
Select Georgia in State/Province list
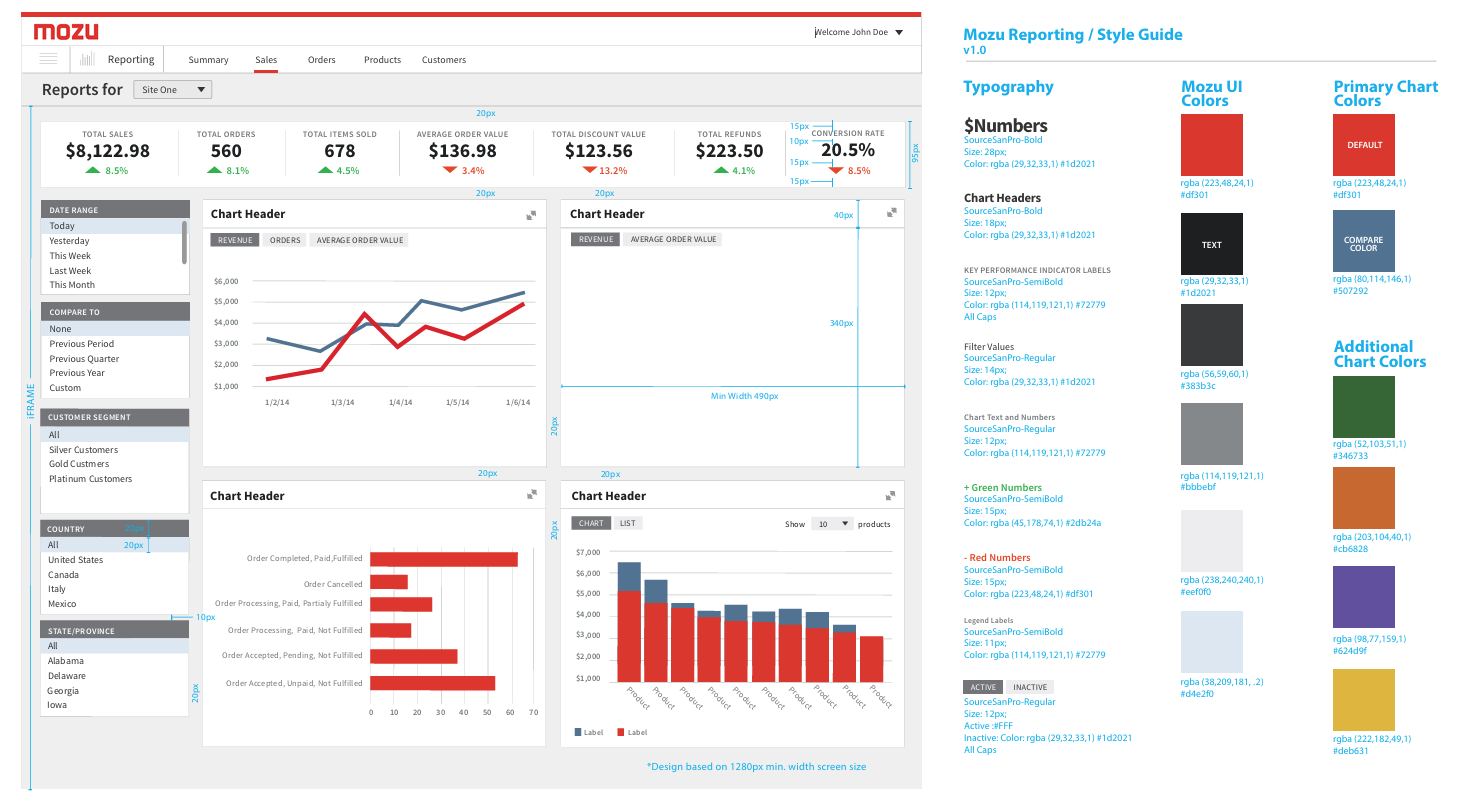click(115, 691)
